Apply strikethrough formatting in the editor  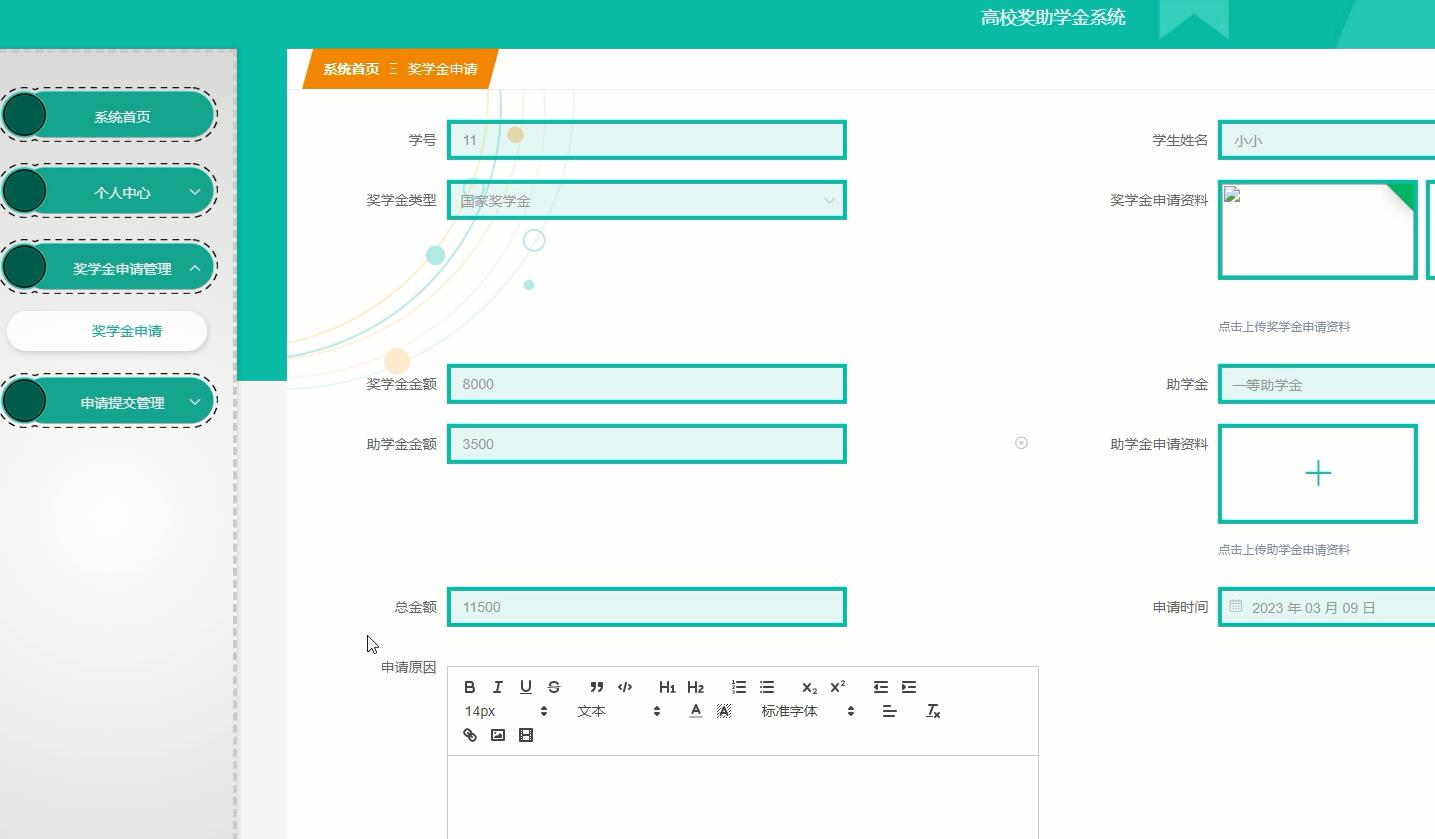(553, 687)
